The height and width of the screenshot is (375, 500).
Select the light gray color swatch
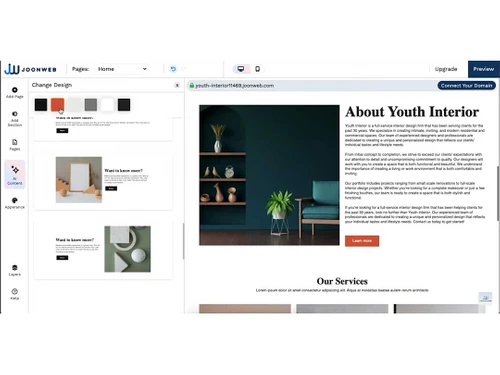click(x=74, y=105)
